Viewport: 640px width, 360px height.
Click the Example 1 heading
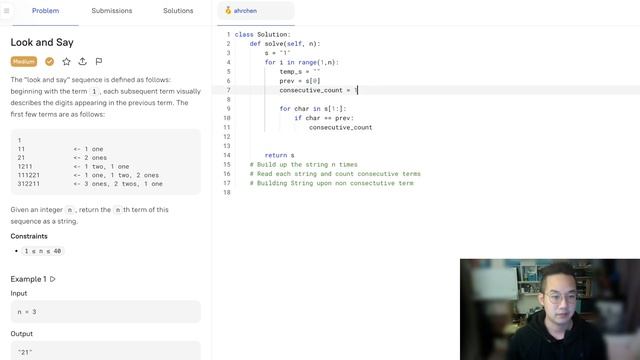pyautogui.click(x=29, y=279)
